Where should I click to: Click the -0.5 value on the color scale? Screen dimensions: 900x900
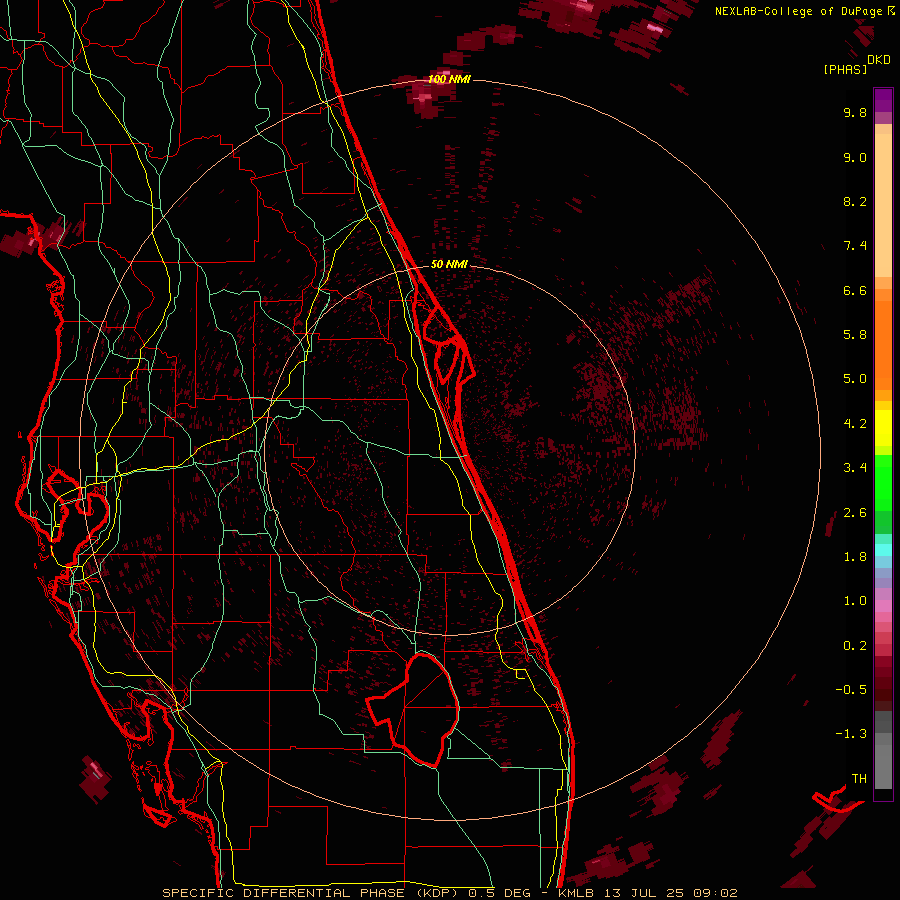coord(851,690)
